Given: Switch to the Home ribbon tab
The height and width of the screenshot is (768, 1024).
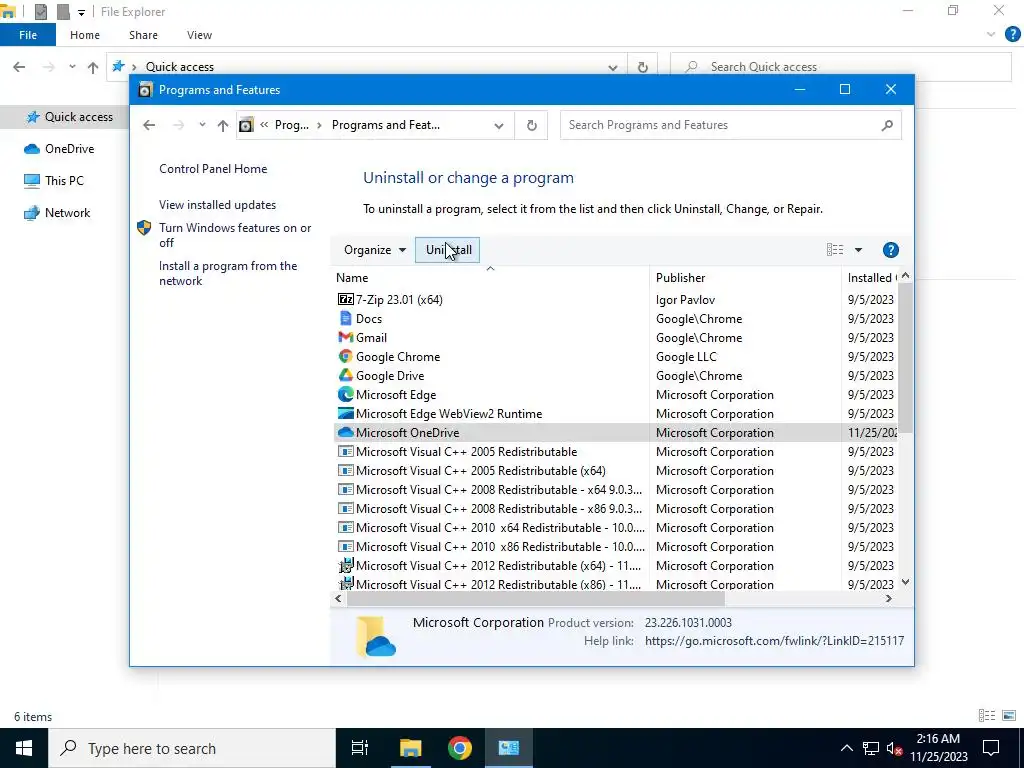Looking at the screenshot, I should pos(85,35).
